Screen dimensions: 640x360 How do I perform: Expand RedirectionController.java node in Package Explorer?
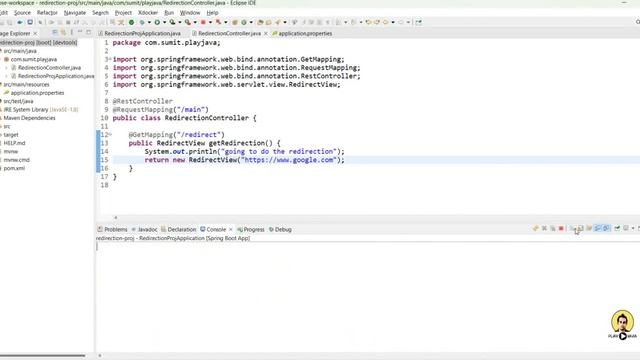click(7, 68)
